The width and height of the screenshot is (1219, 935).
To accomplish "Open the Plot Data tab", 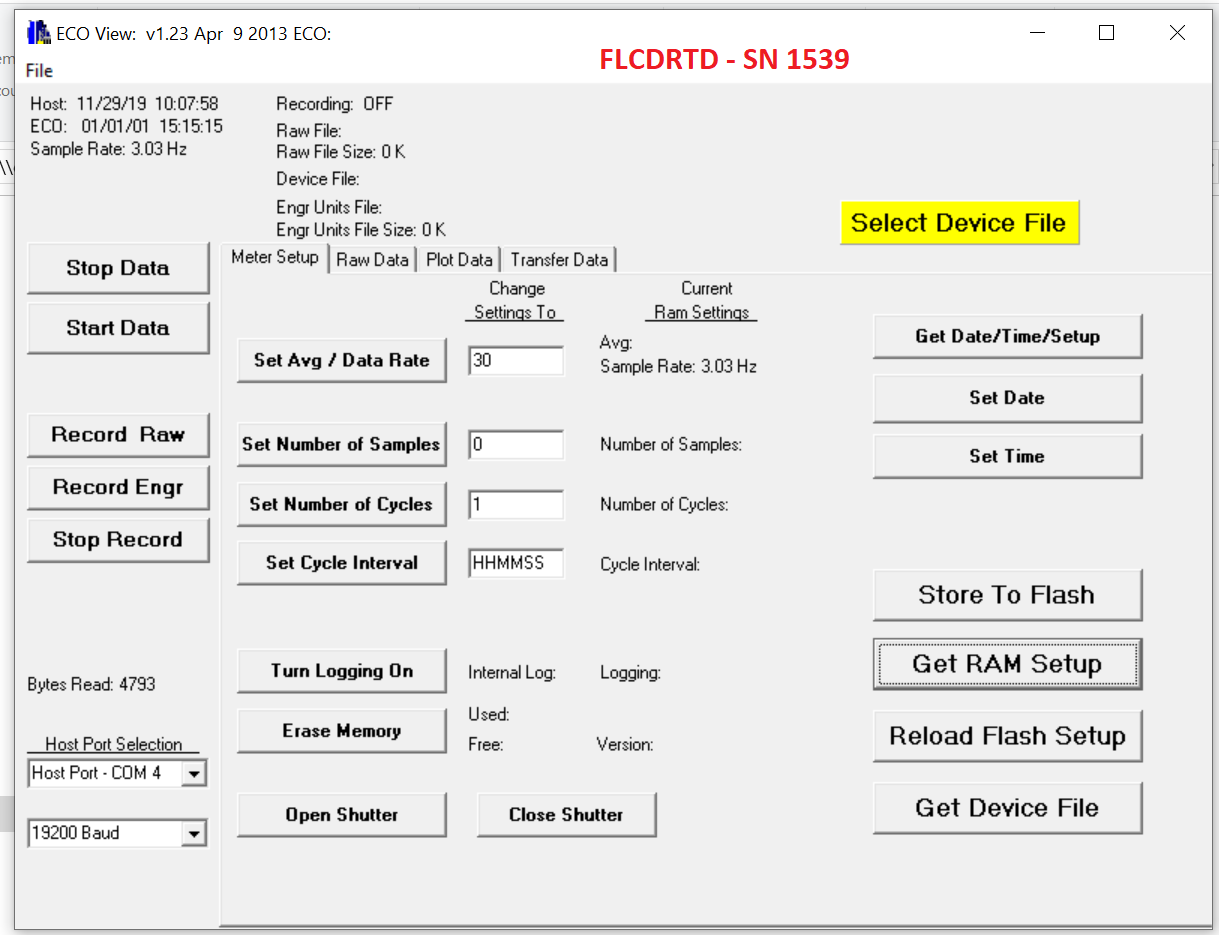I will tap(459, 260).
